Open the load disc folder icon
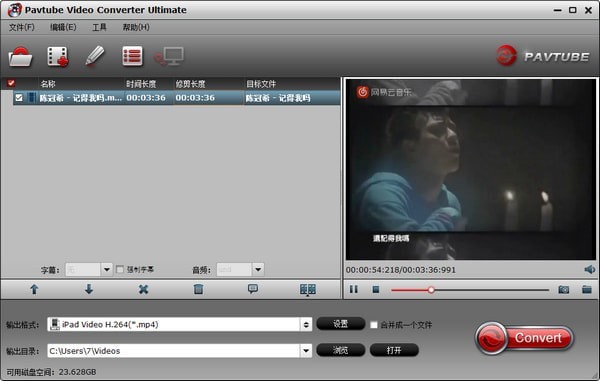This screenshot has width=600, height=381. point(21,57)
